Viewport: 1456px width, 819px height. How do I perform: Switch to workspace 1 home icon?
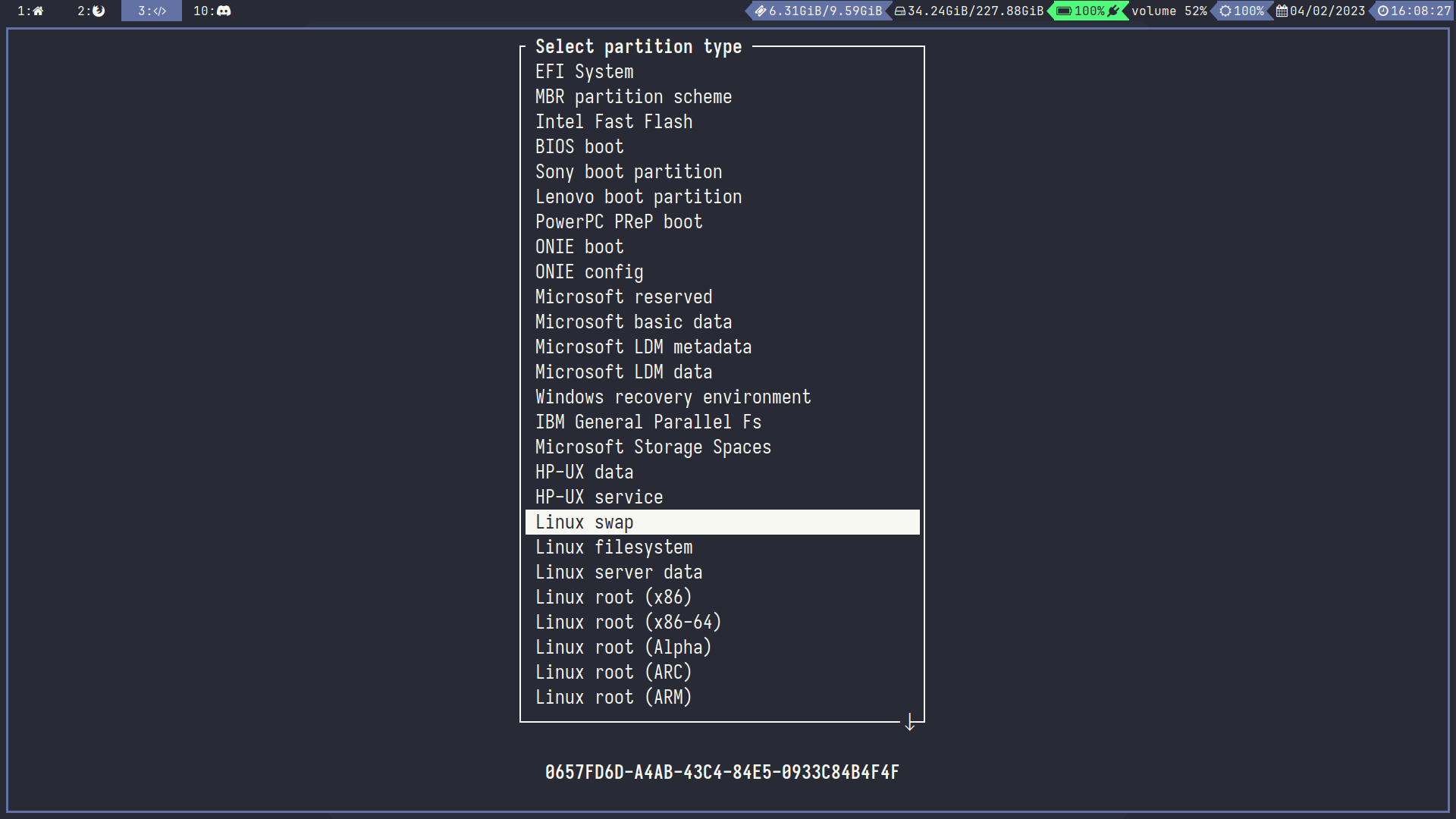click(x=38, y=11)
